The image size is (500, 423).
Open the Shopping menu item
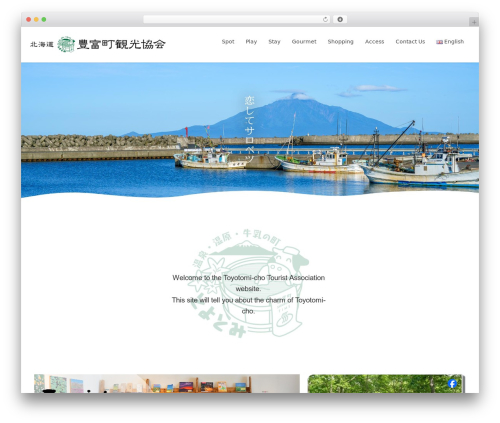pyautogui.click(x=340, y=42)
